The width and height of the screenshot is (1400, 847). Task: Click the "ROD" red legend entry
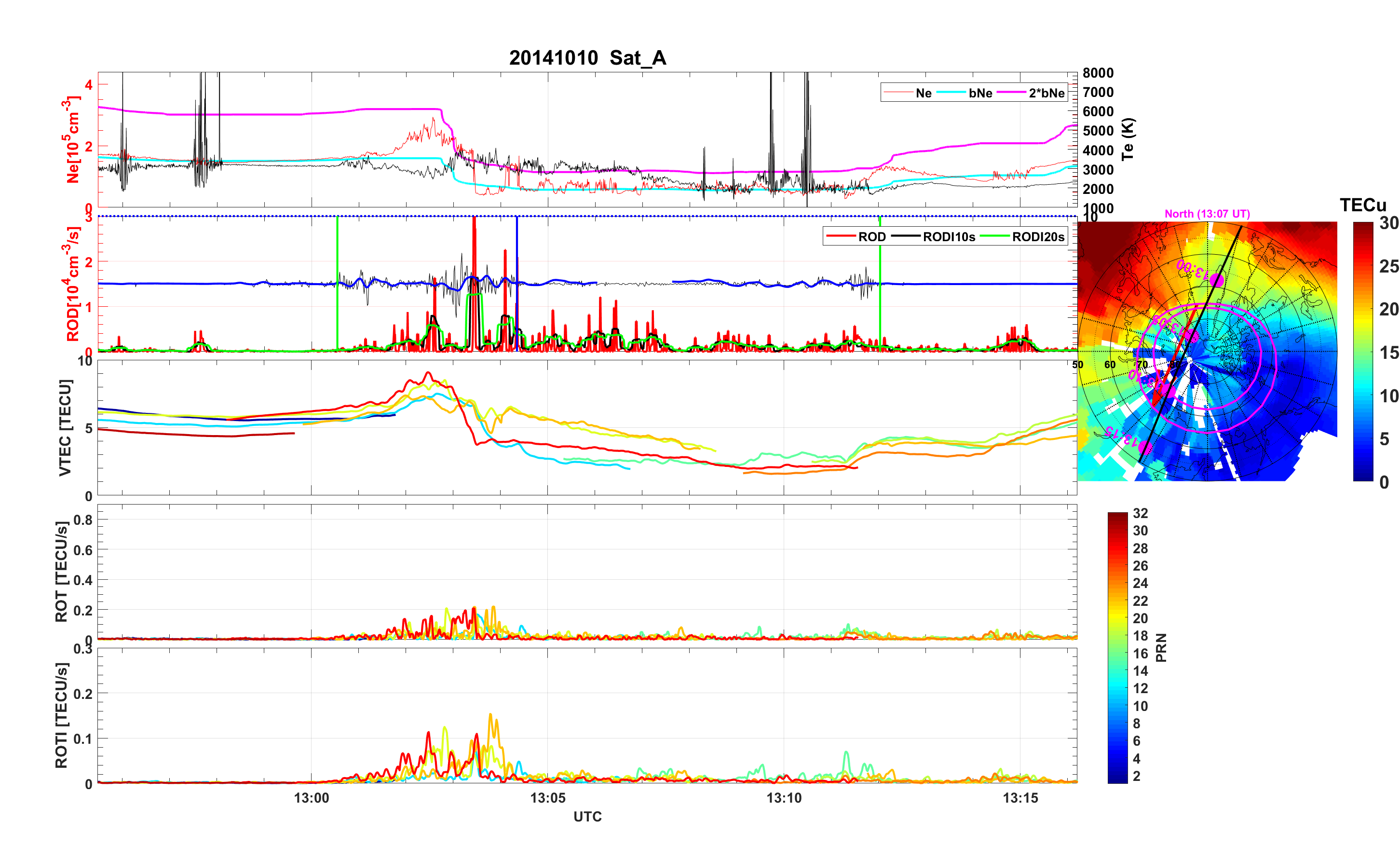click(871, 237)
